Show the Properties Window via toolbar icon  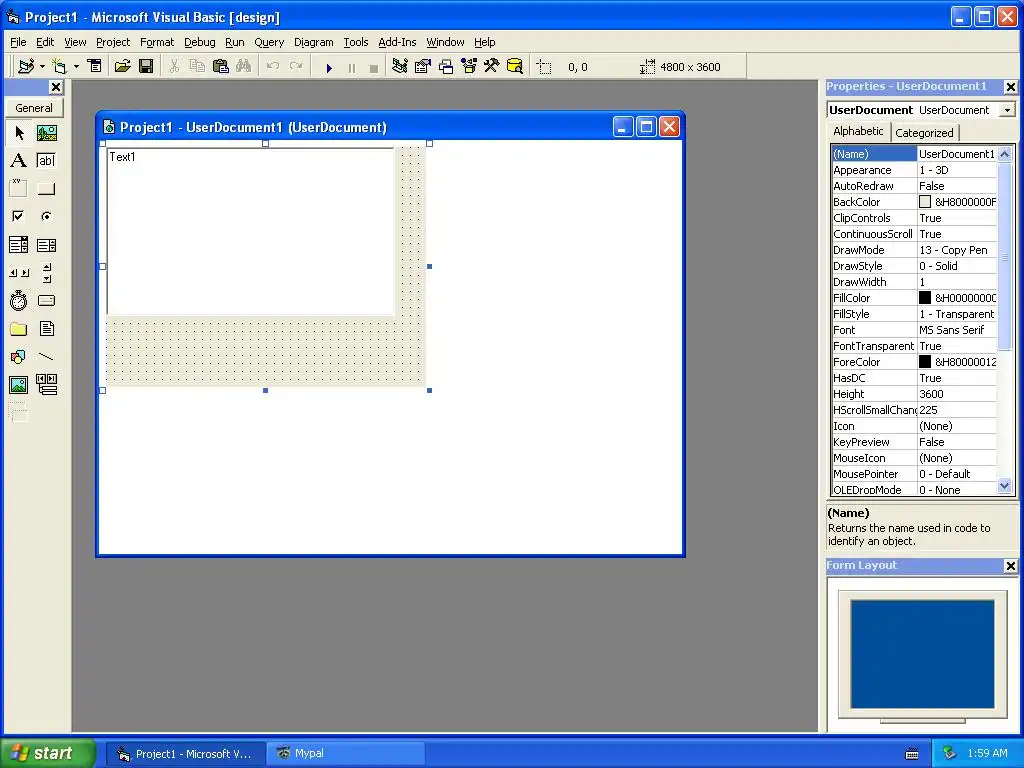423,67
